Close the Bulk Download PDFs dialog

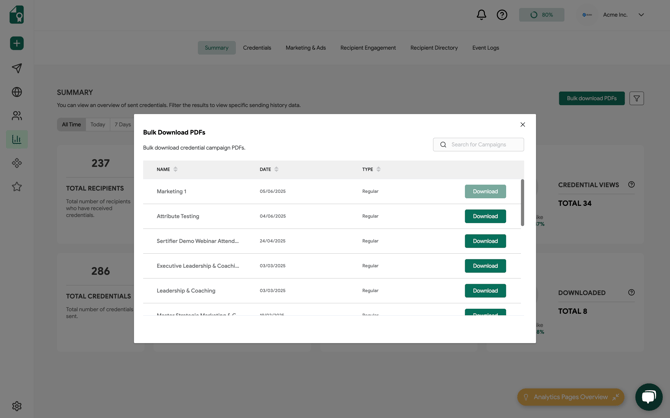tap(522, 125)
